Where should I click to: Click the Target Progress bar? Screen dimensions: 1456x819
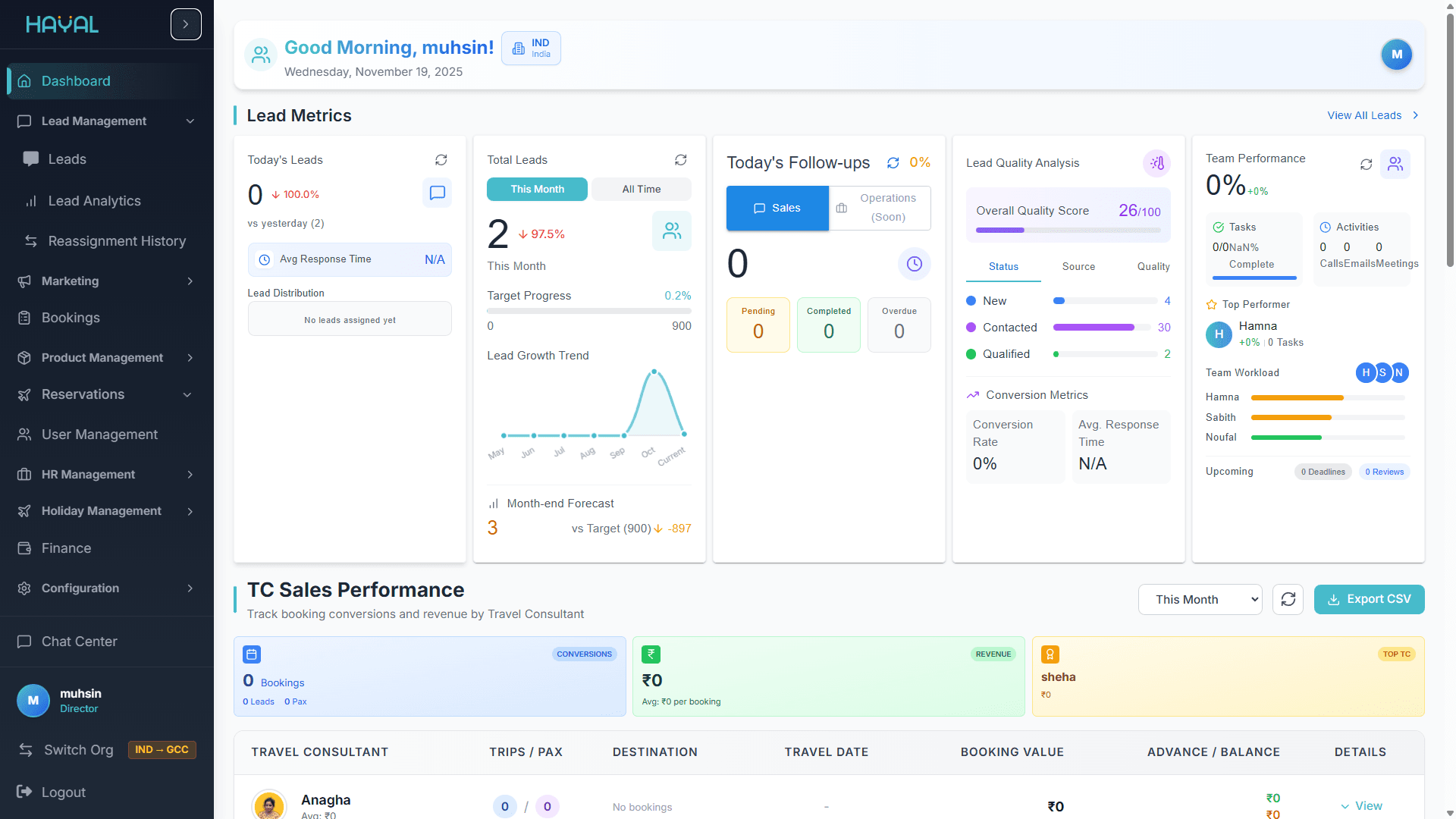588,311
